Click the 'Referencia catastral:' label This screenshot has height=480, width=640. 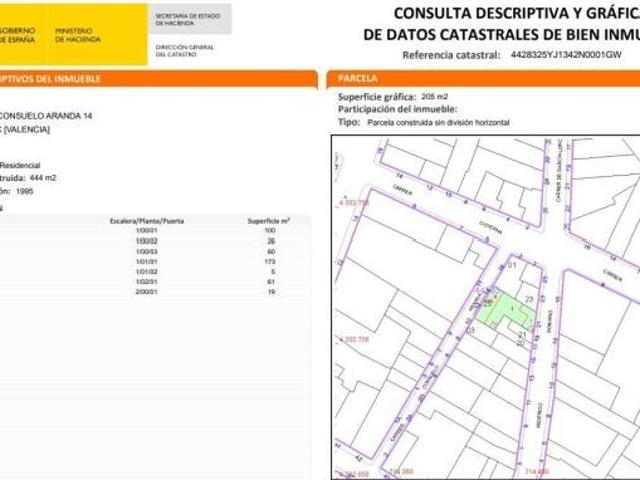click(x=451, y=55)
